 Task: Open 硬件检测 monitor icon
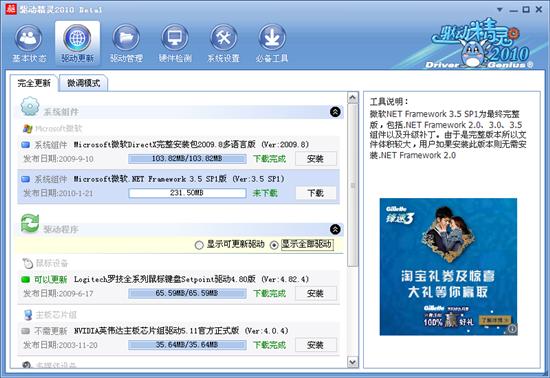coord(175,38)
